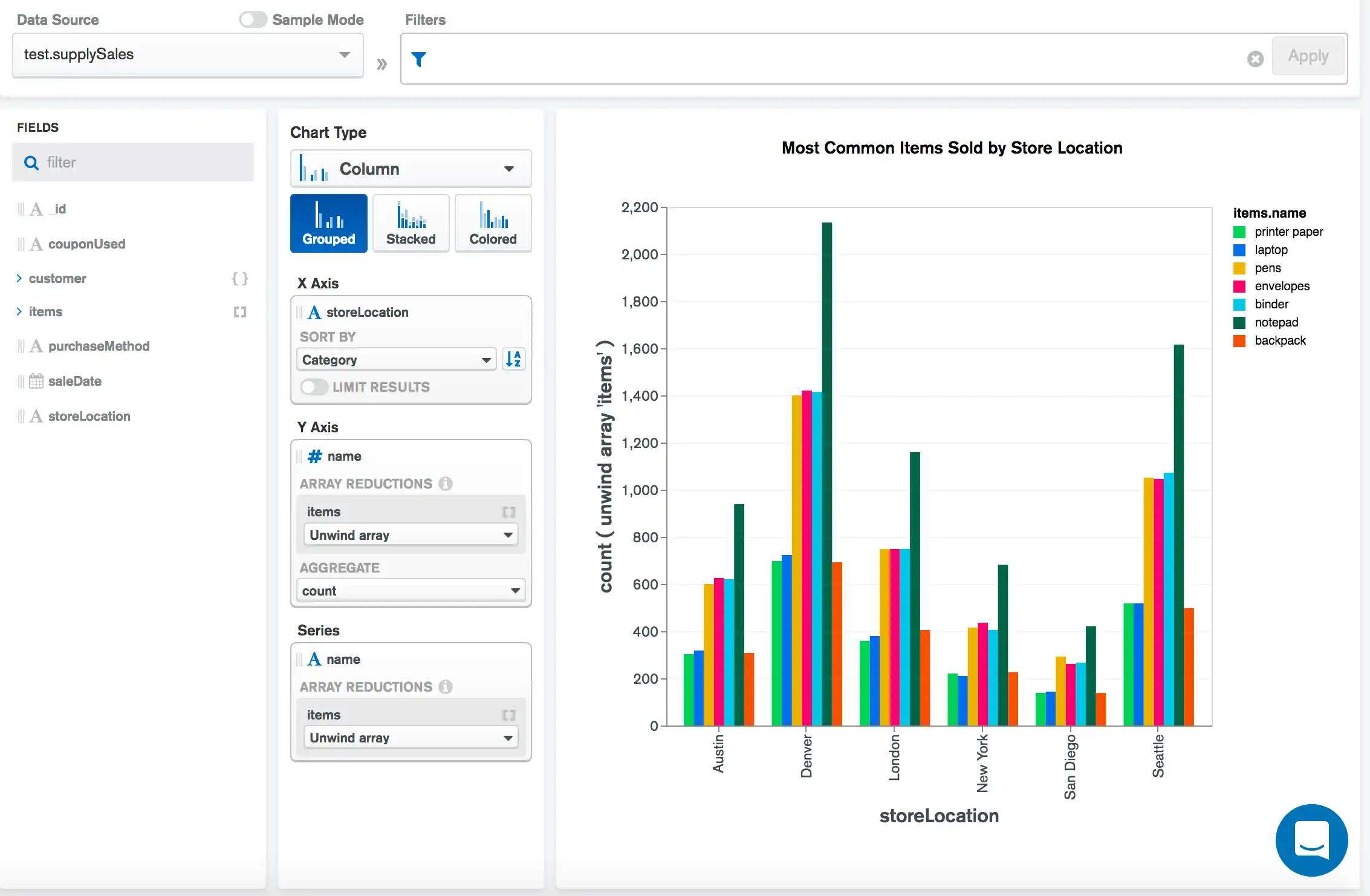Select the Stacked column chart icon
Image resolution: width=1370 pixels, height=896 pixels.
[411, 221]
